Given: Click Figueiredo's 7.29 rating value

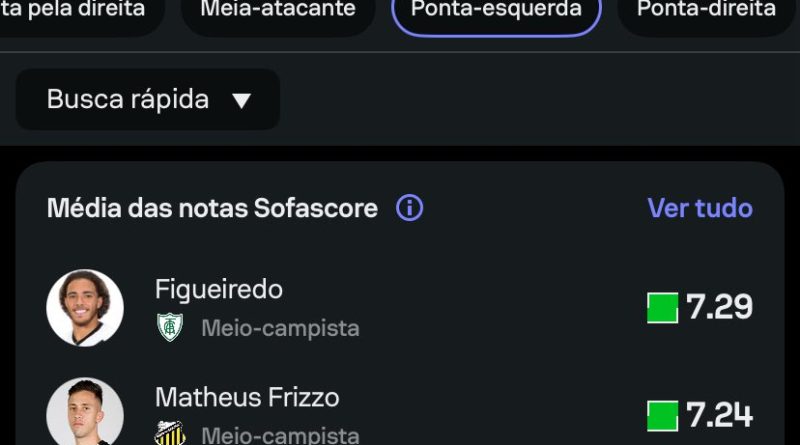Looking at the screenshot, I should pos(719,307).
